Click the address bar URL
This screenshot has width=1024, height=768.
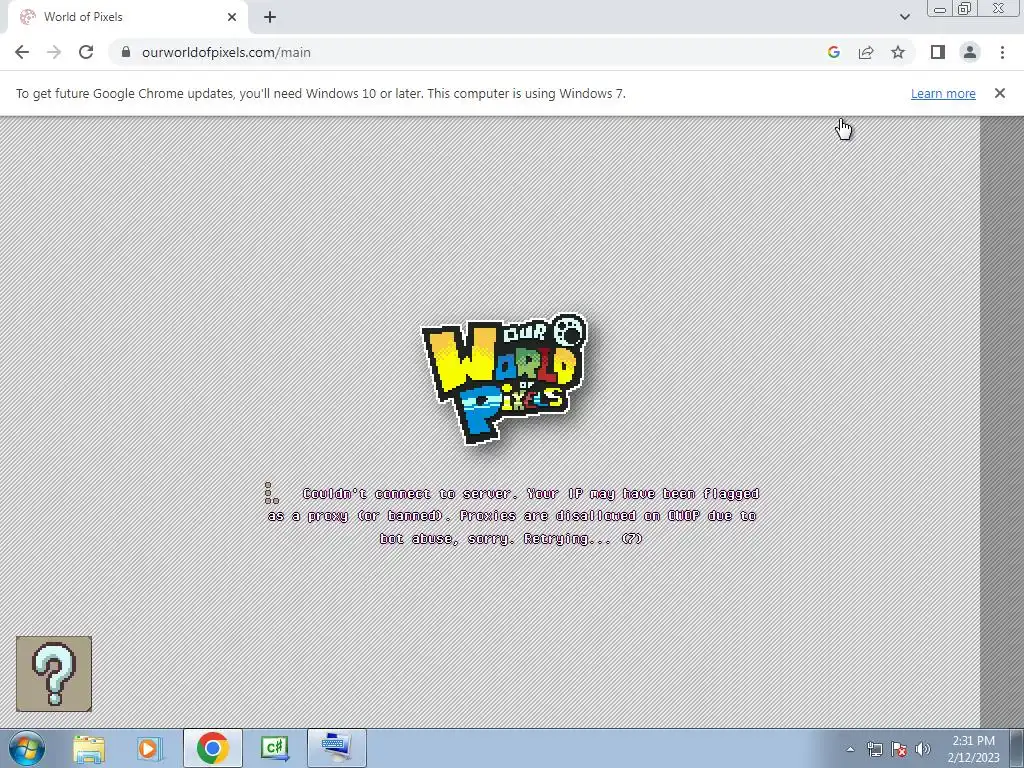coord(226,52)
